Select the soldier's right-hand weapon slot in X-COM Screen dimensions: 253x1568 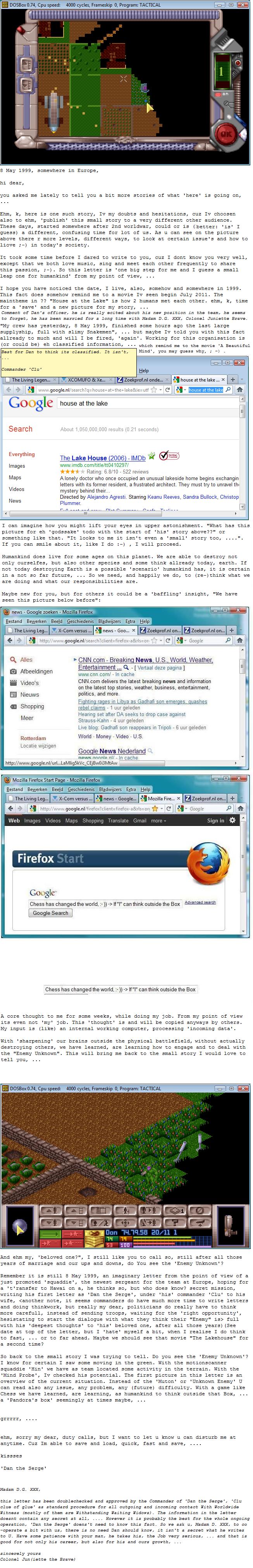pos(230,1225)
